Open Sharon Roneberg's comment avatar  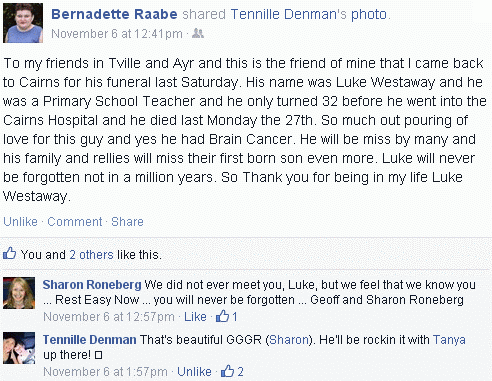point(19,293)
